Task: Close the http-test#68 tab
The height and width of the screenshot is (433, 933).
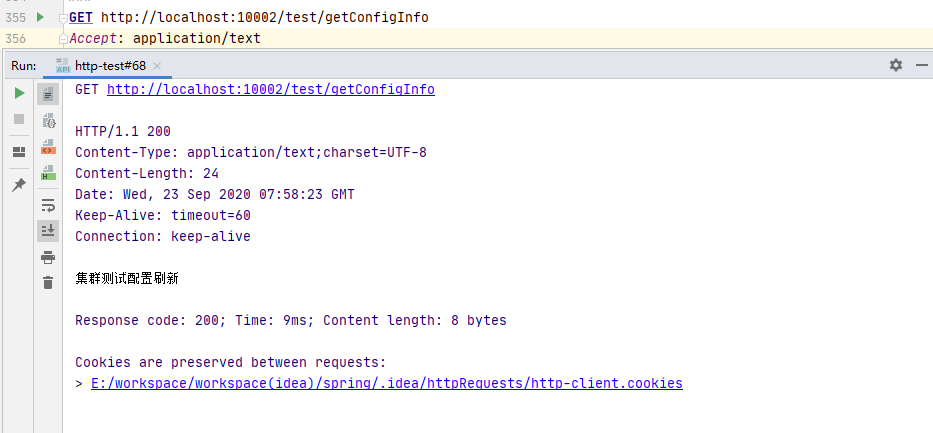Action: point(158,66)
